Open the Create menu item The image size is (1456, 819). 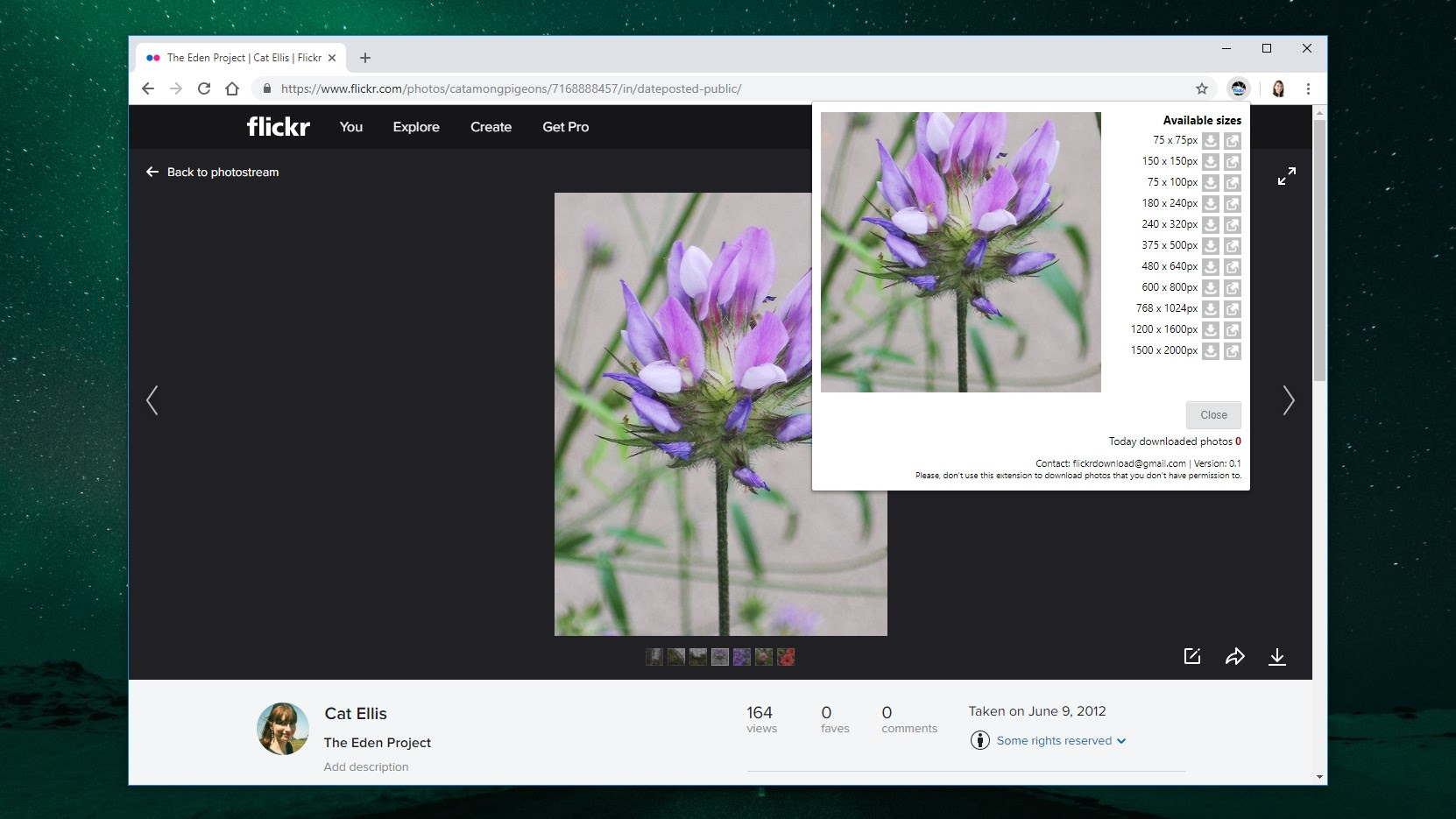click(x=491, y=127)
